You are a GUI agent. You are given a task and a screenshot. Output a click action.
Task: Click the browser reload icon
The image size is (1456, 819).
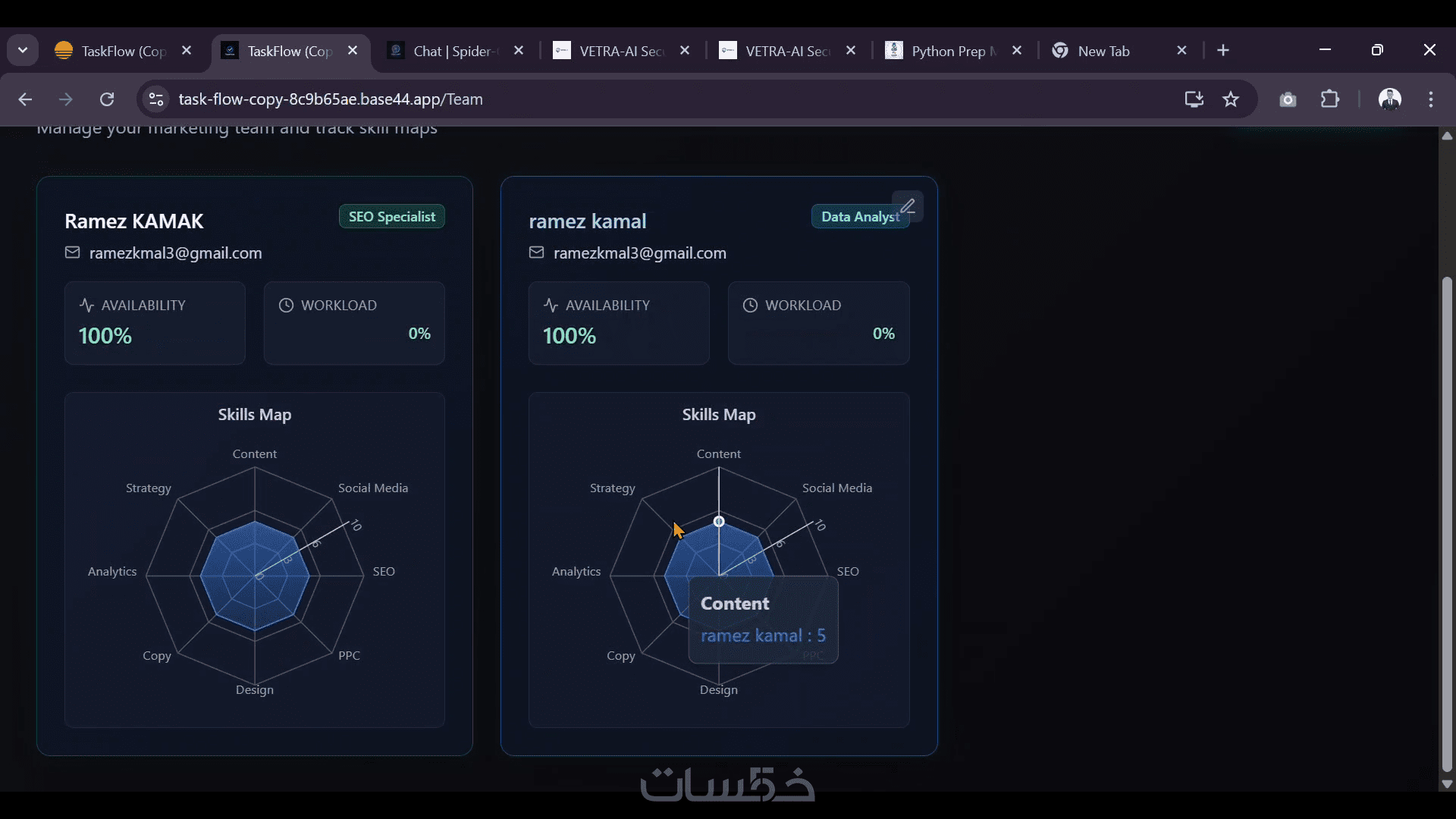pyautogui.click(x=107, y=99)
